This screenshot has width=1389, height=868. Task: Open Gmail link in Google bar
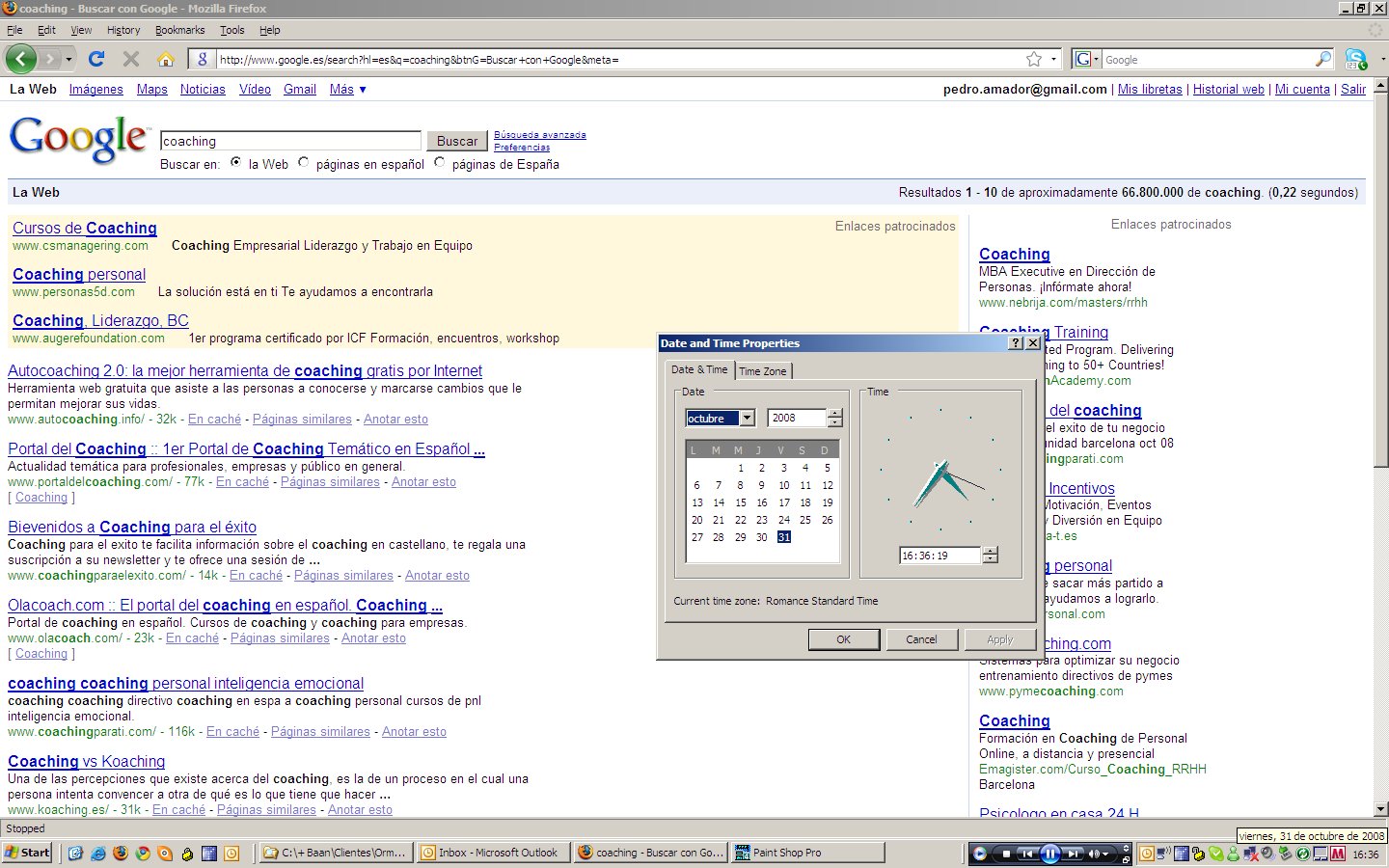click(x=300, y=89)
